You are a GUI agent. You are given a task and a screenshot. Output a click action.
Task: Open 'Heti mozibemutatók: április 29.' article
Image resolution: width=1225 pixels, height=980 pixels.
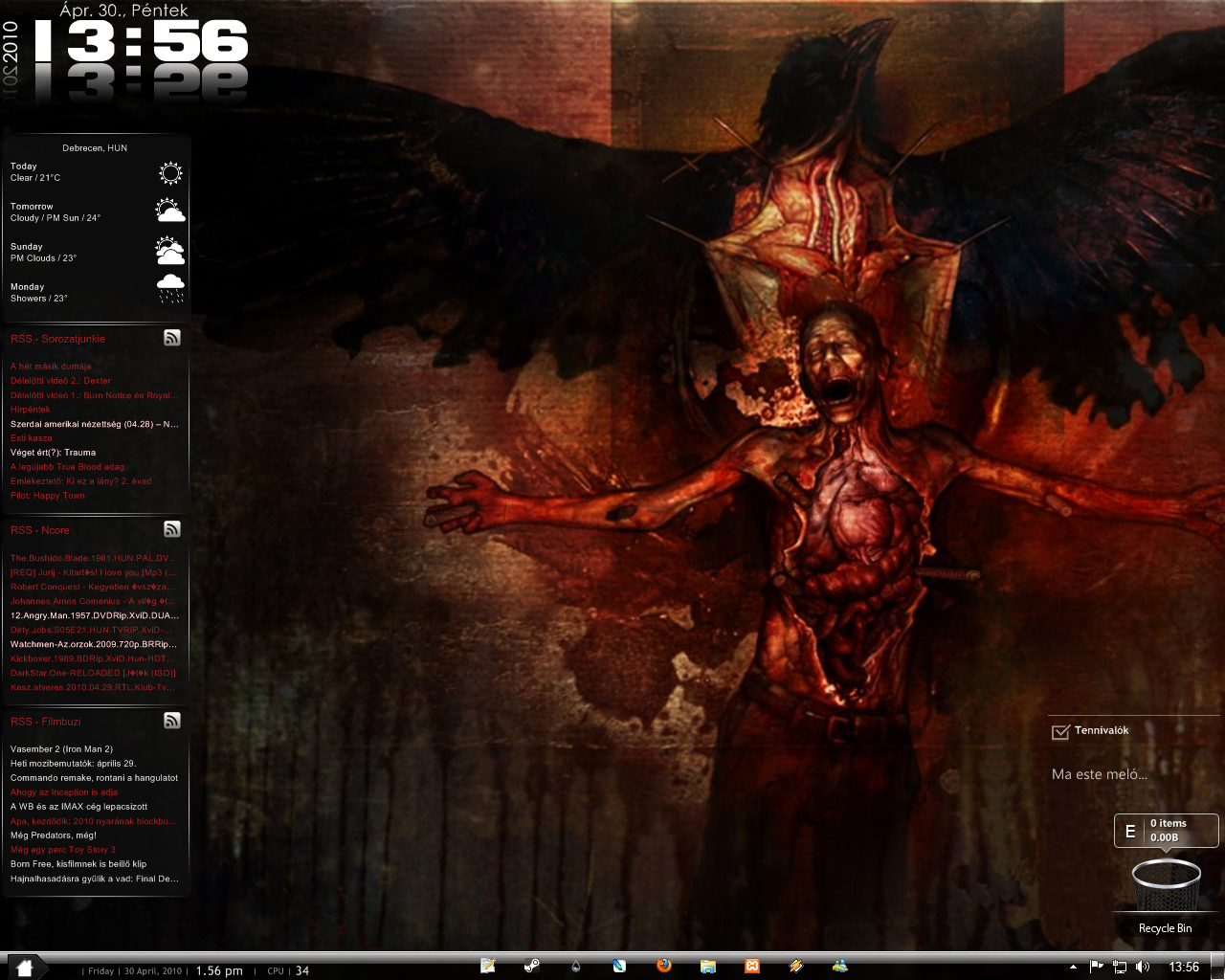[73, 764]
